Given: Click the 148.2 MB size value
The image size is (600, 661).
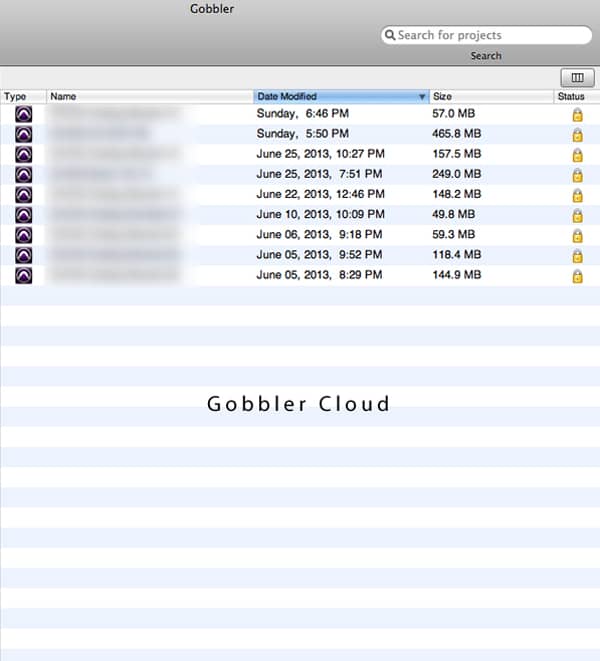Looking at the screenshot, I should point(457,194).
